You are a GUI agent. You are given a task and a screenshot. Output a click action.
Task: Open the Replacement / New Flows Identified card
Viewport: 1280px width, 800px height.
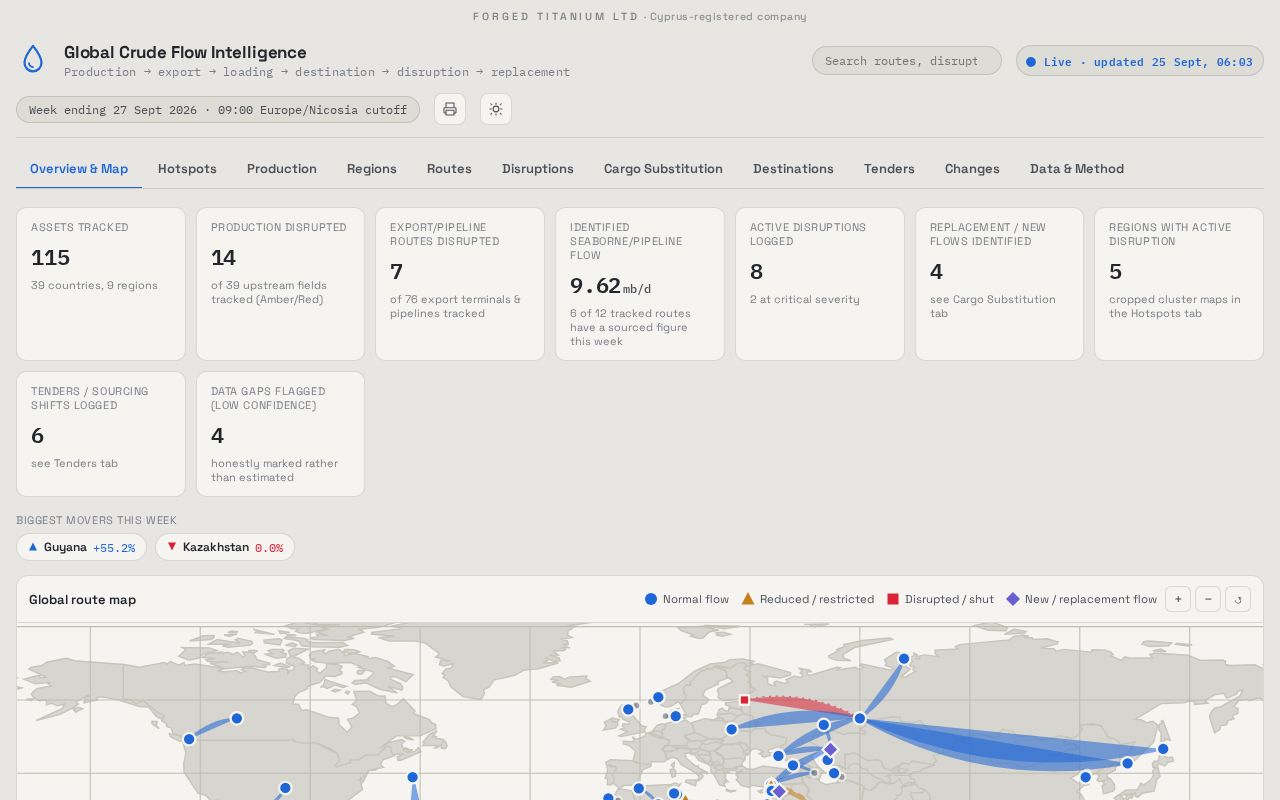click(x=999, y=284)
